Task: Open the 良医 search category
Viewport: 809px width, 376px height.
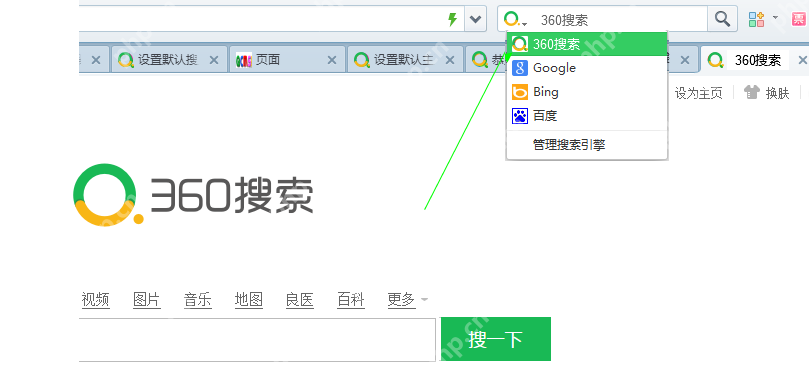Action: tap(300, 300)
